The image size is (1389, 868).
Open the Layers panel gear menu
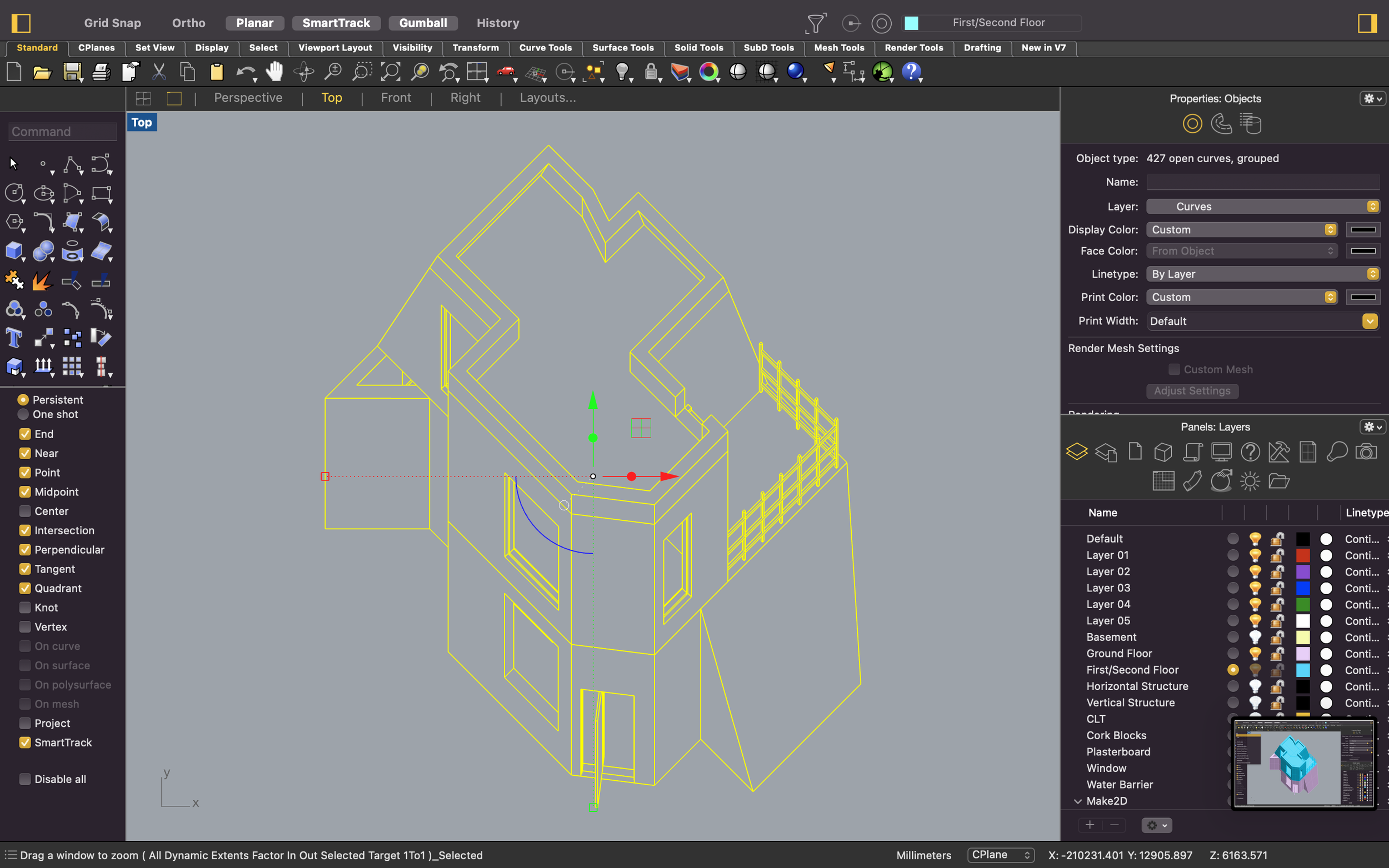tap(1372, 427)
